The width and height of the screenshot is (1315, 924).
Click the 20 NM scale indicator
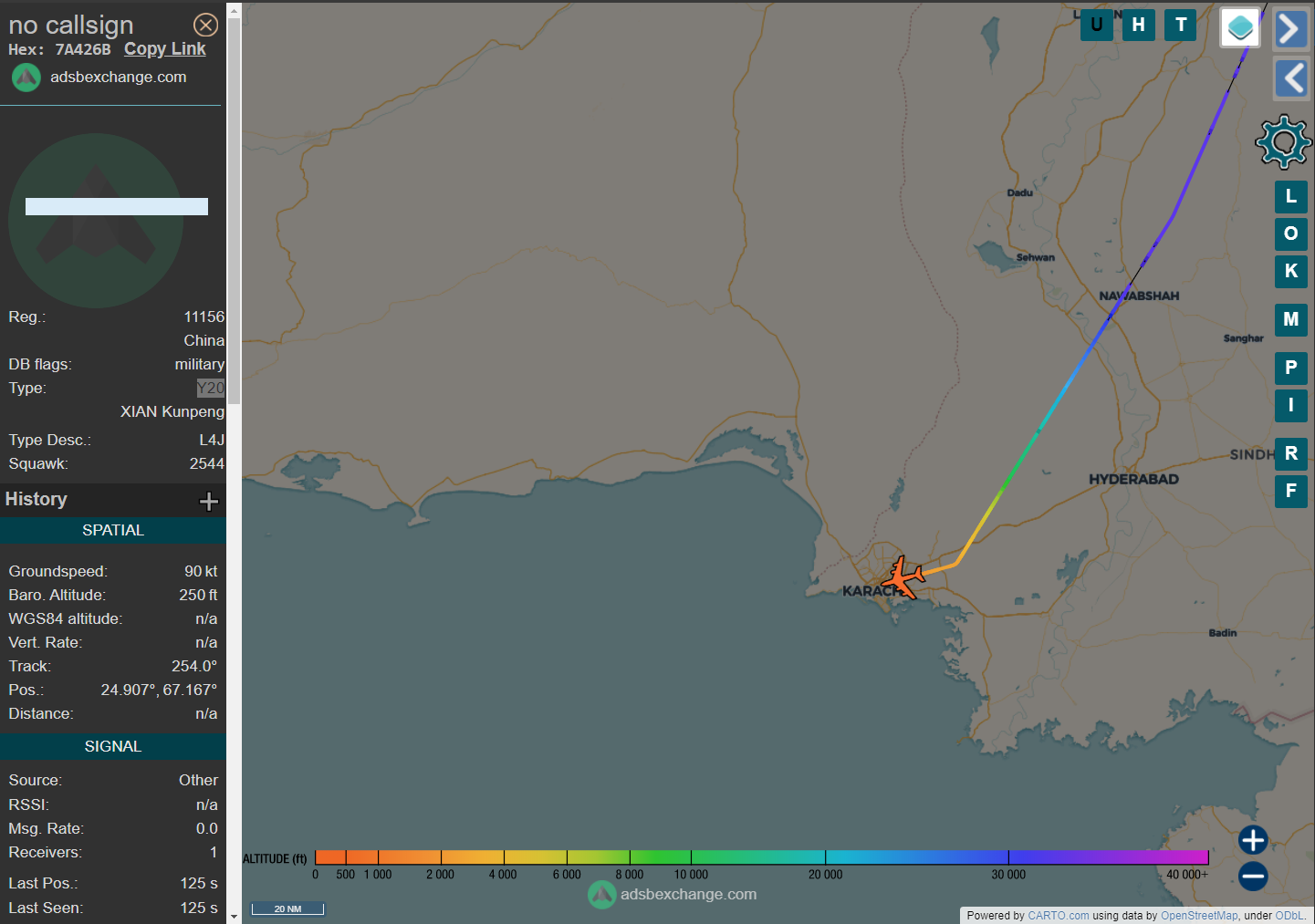pyautogui.click(x=287, y=908)
